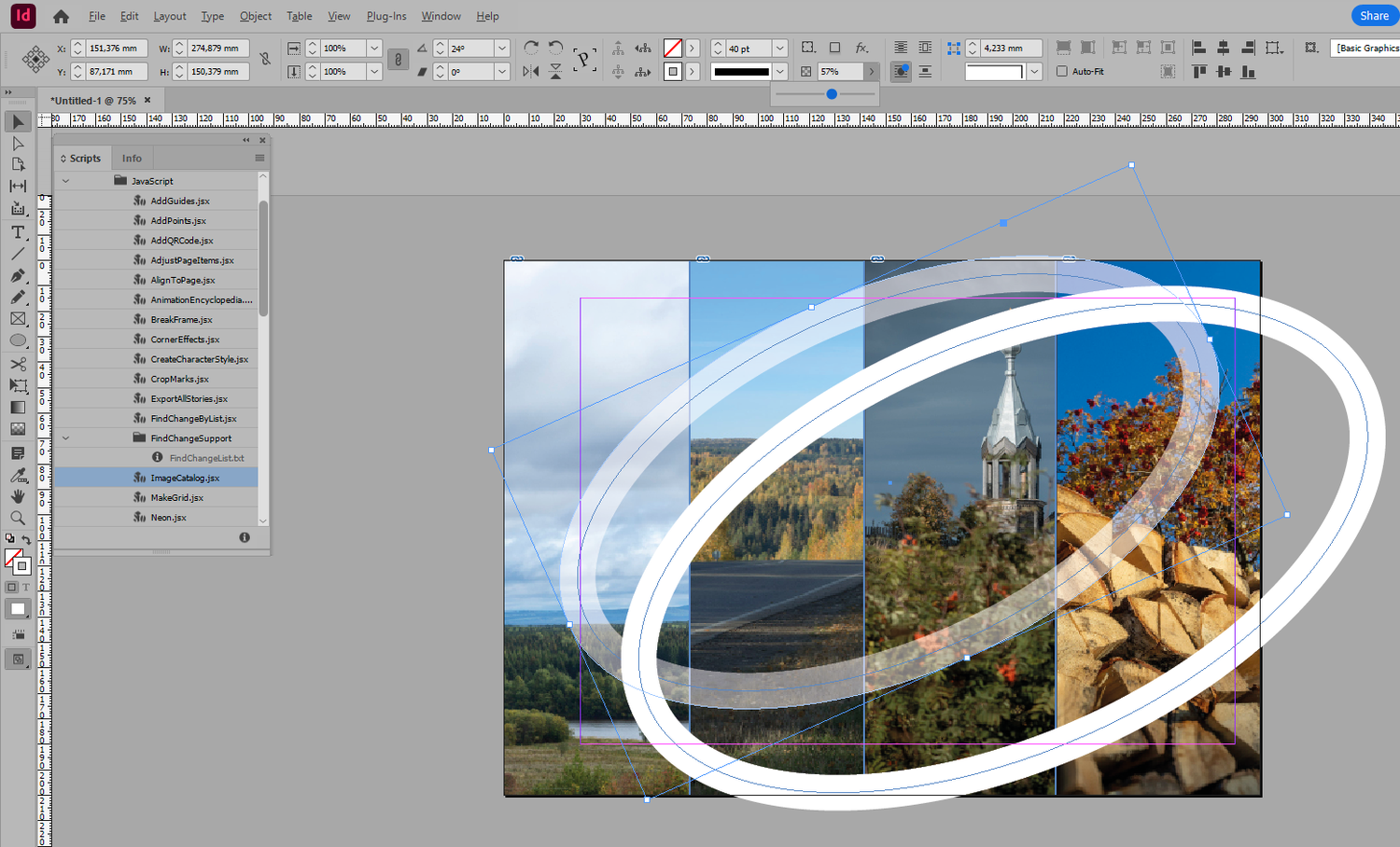Go to the InDesign Home screen
The image size is (1400, 847).
tap(61, 16)
